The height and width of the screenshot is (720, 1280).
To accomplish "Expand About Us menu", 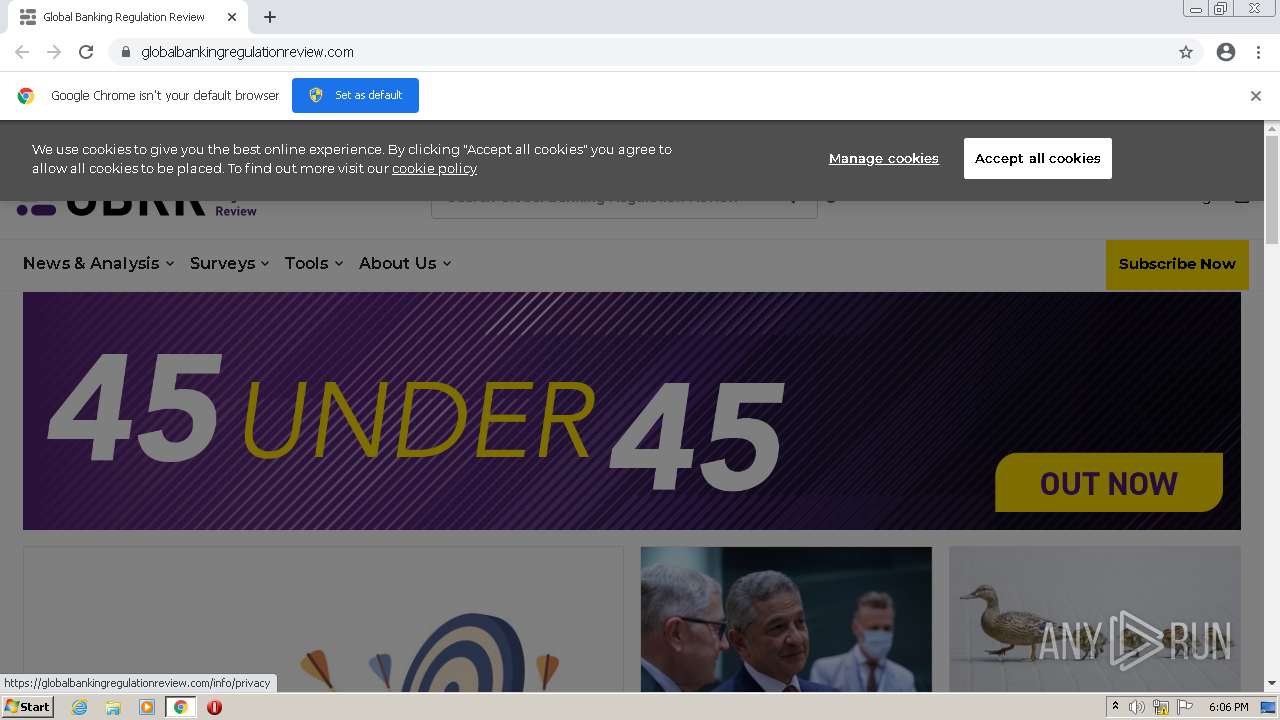I will [405, 263].
